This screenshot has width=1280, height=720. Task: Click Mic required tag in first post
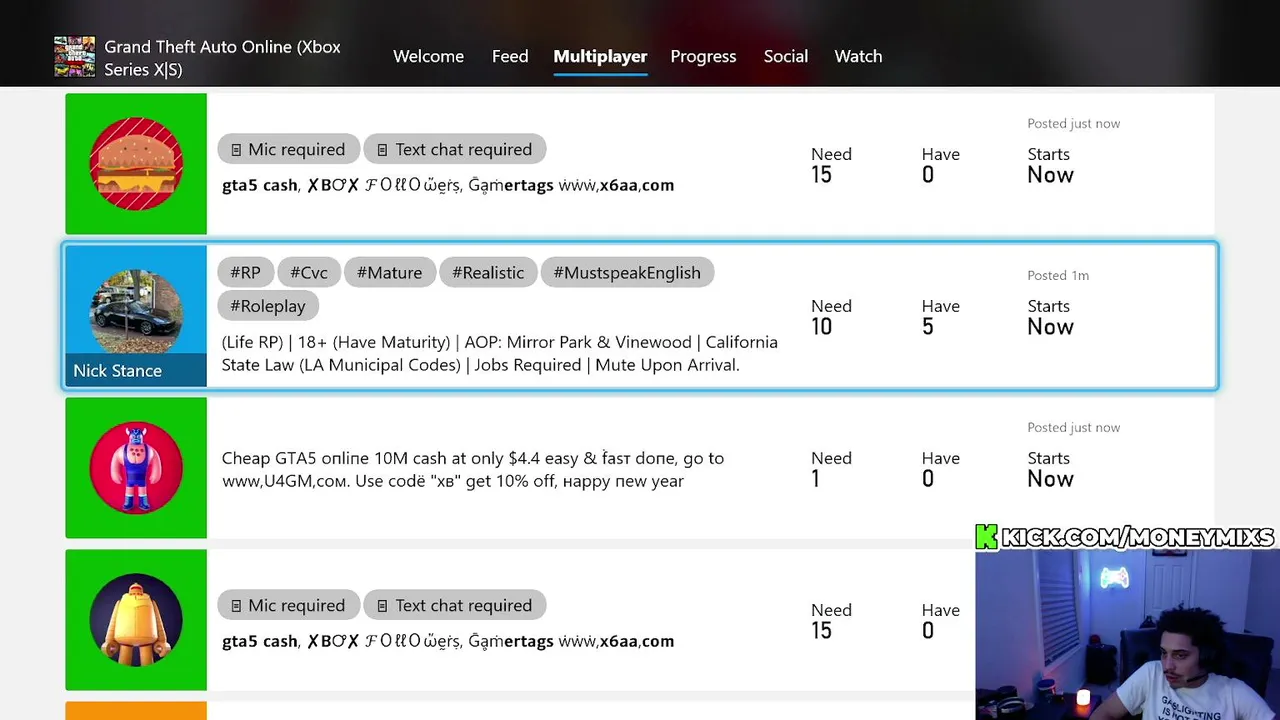[288, 149]
